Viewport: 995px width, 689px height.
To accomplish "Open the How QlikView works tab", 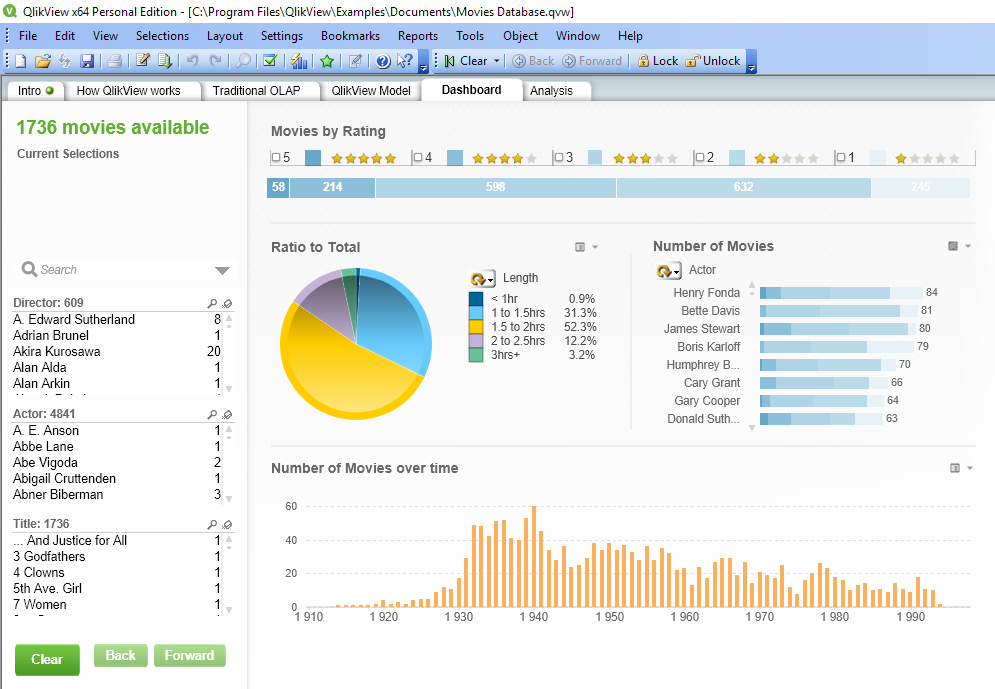I will (129, 91).
